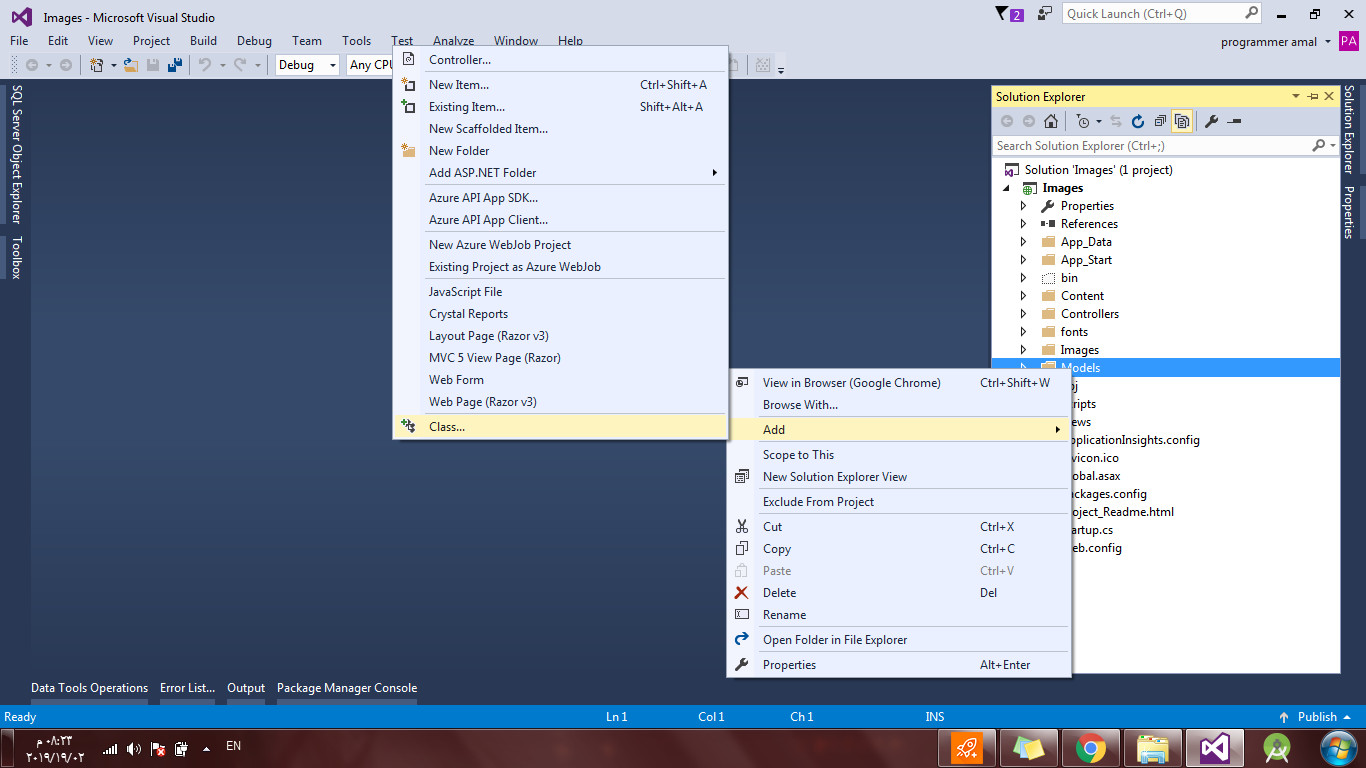Open the Package Manager Console tab

click(x=347, y=688)
